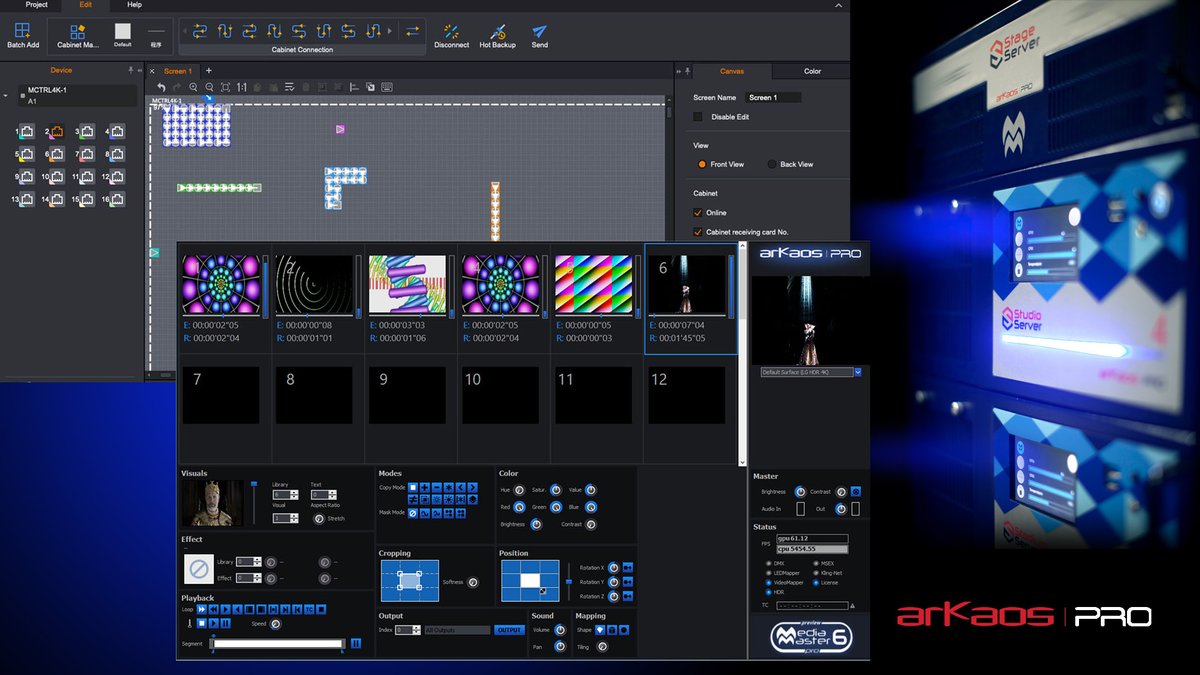Click the Rotation Z reset button

tap(628, 597)
